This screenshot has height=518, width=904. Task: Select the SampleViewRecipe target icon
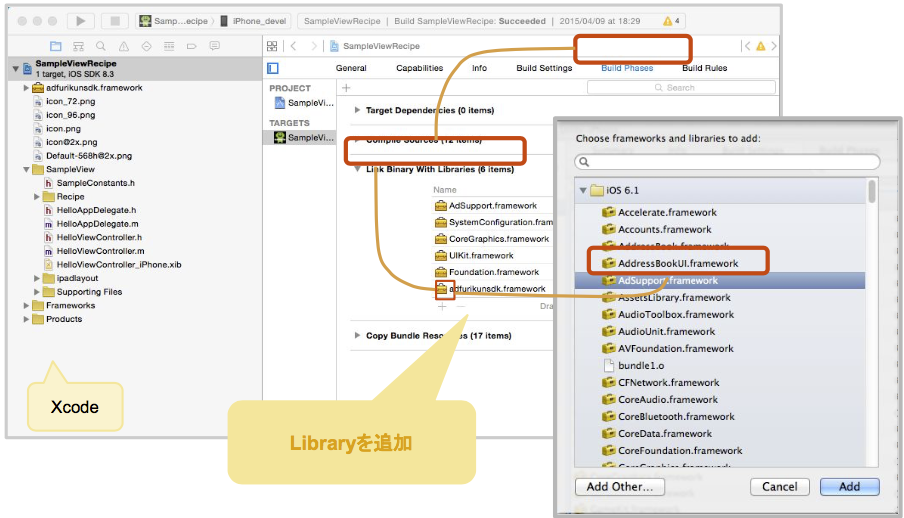click(280, 137)
